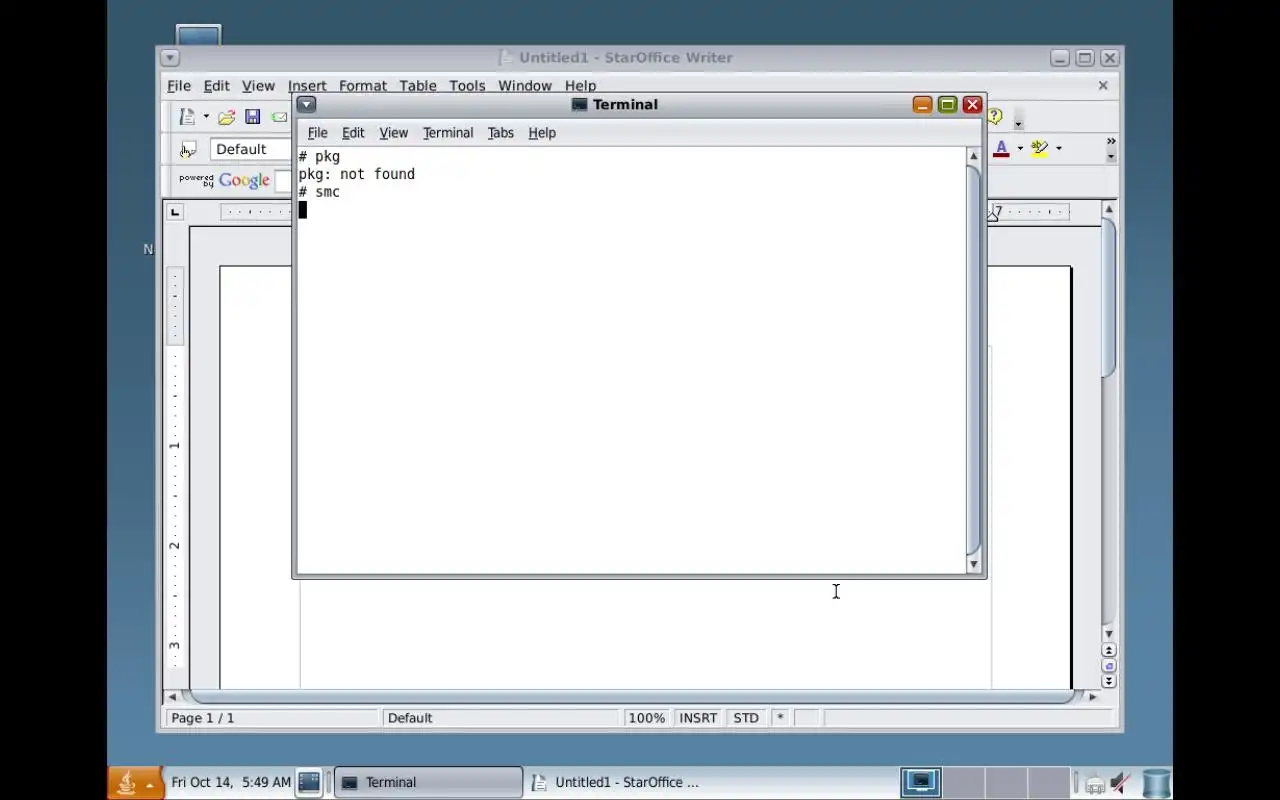This screenshot has width=1280, height=800.
Task: Apply the Font Color red A icon
Action: (x=1001, y=149)
